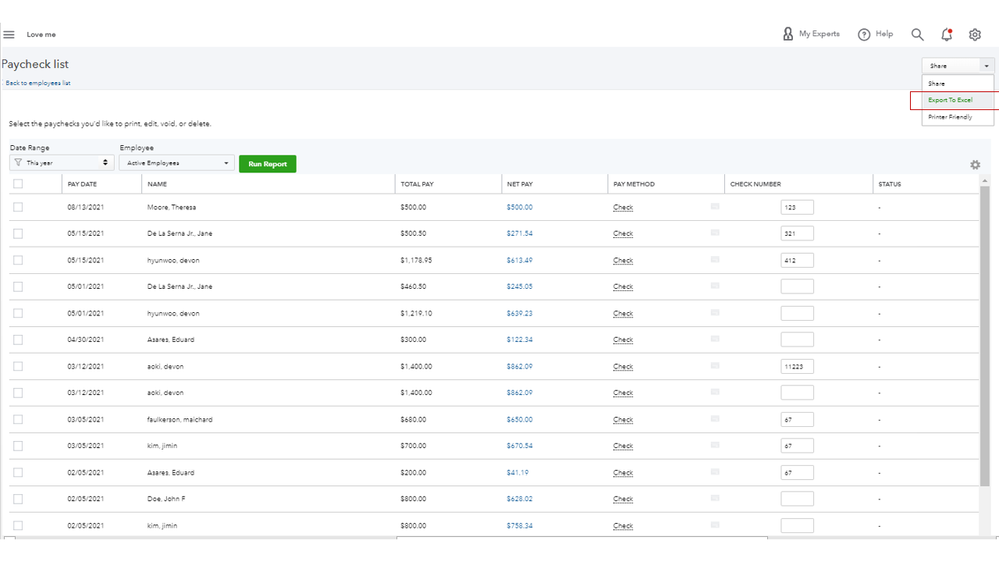Open table settings gear icon
Screen dimensions: 999x562
click(x=975, y=165)
